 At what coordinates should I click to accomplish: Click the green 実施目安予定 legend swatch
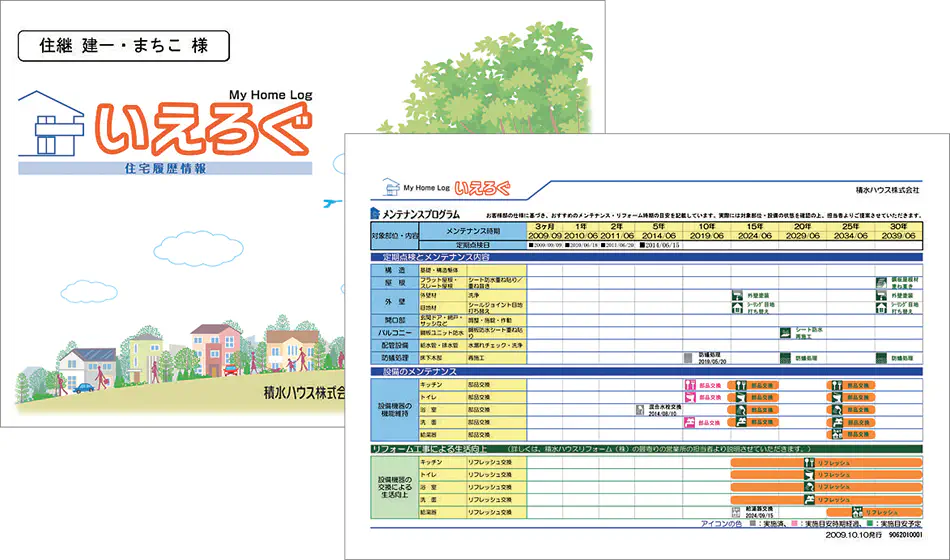870,524
